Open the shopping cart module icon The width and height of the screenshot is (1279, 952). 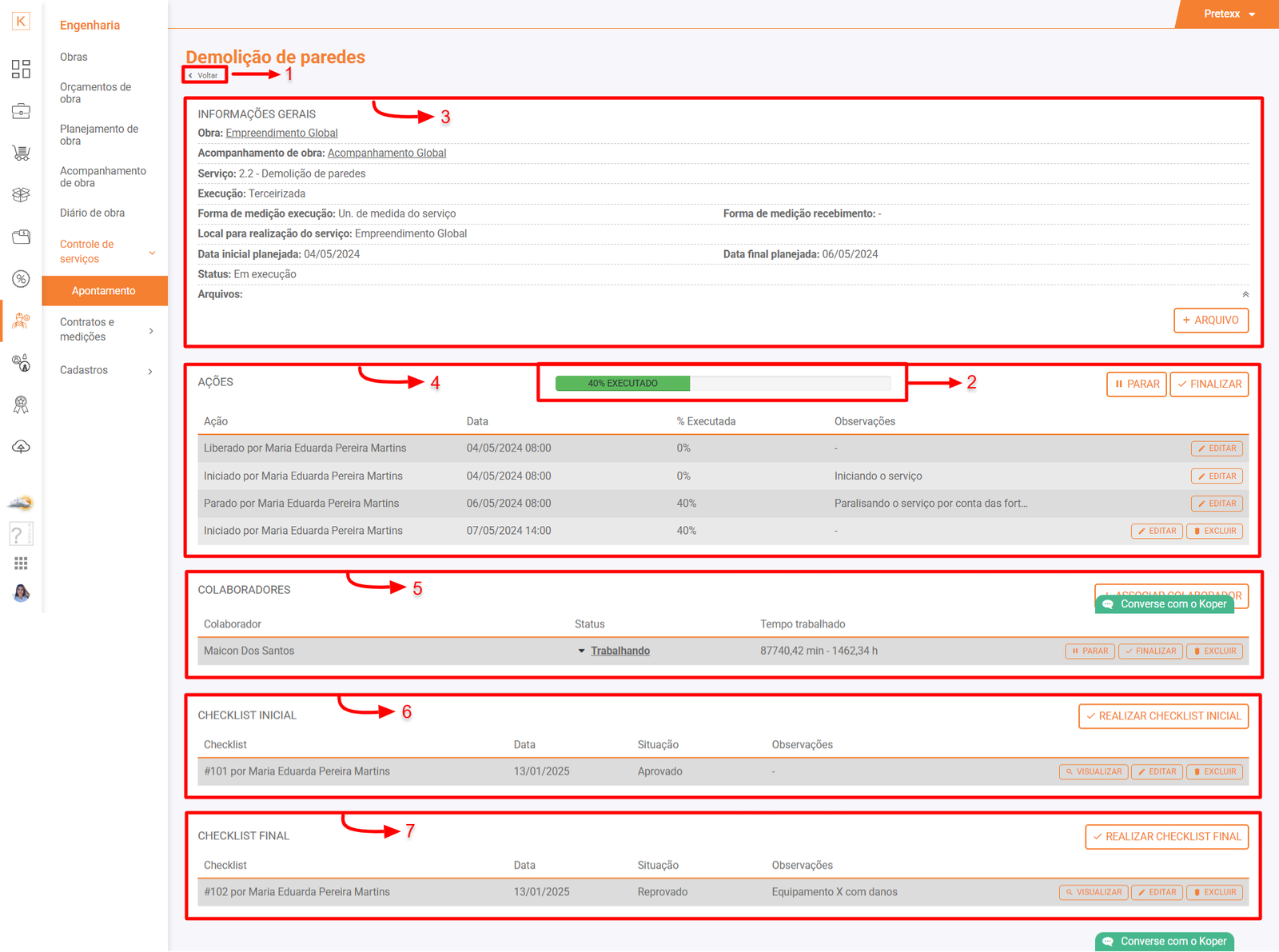pyautogui.click(x=21, y=153)
